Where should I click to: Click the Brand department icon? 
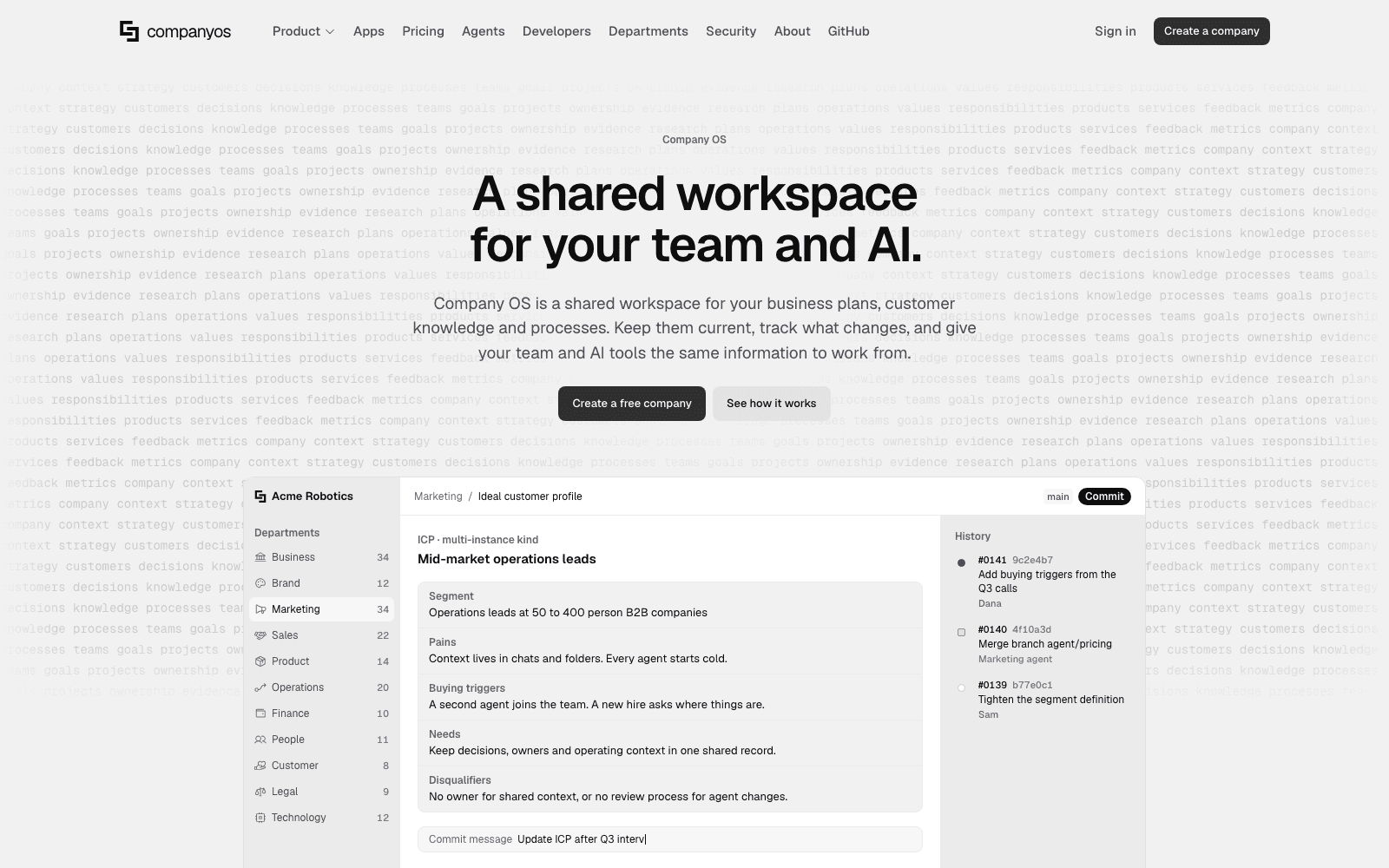(260, 583)
